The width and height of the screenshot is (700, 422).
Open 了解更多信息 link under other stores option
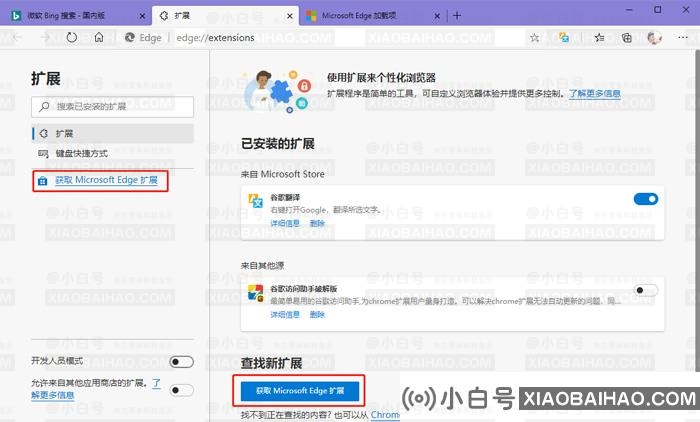coord(53,395)
